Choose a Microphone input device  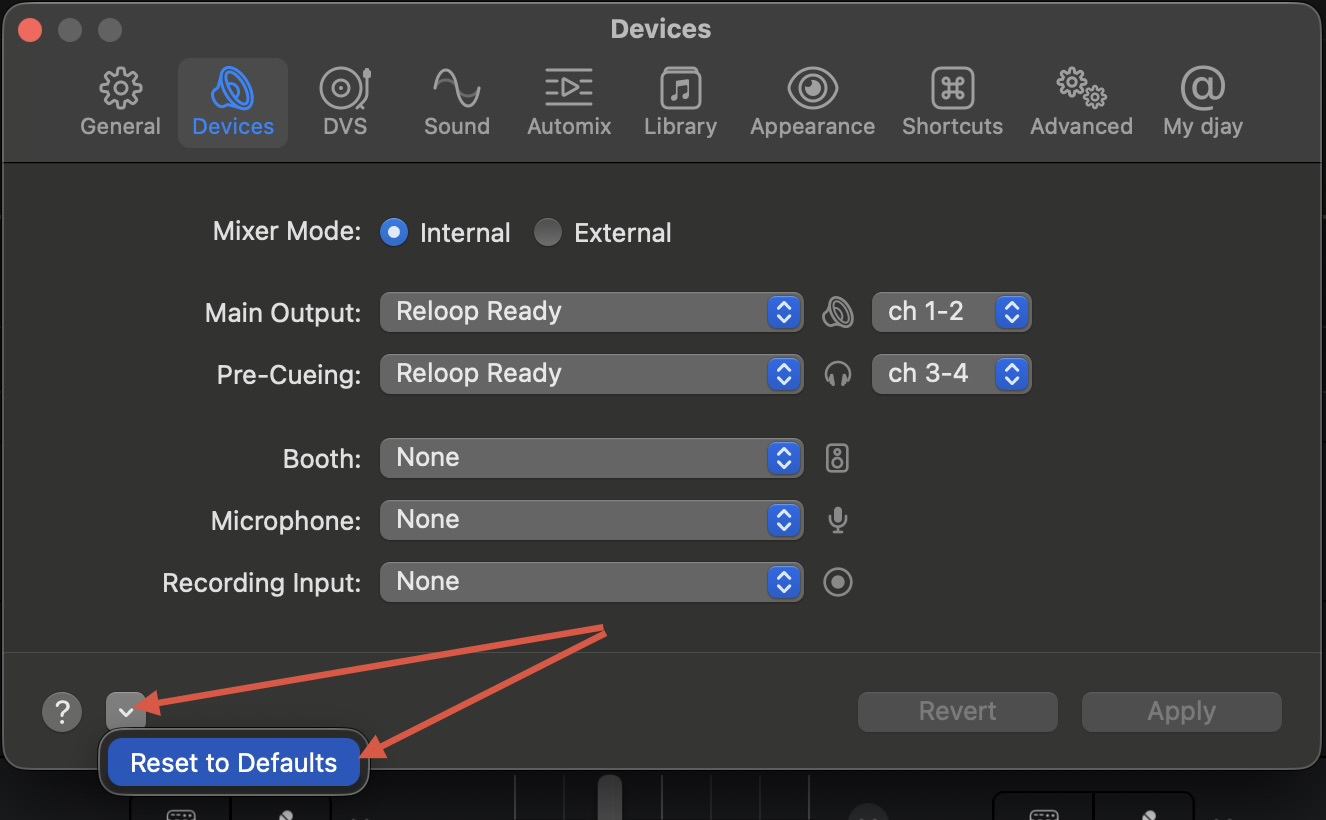click(591, 520)
